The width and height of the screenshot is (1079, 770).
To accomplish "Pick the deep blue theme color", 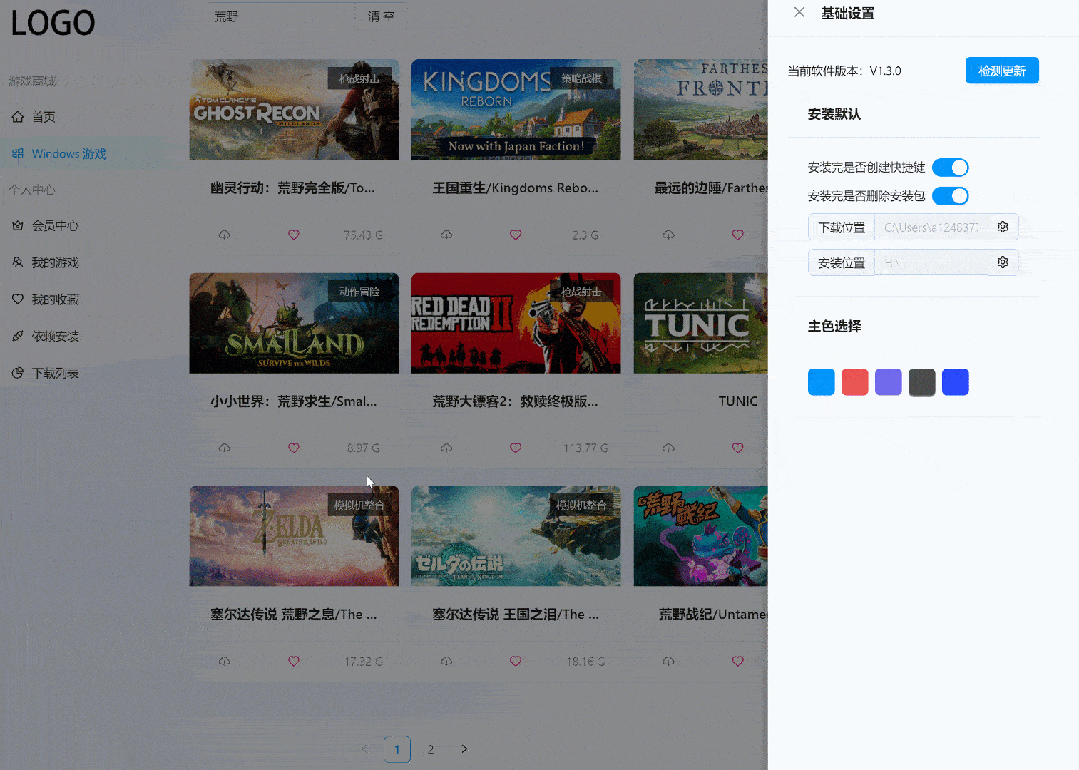I will pyautogui.click(x=955, y=382).
